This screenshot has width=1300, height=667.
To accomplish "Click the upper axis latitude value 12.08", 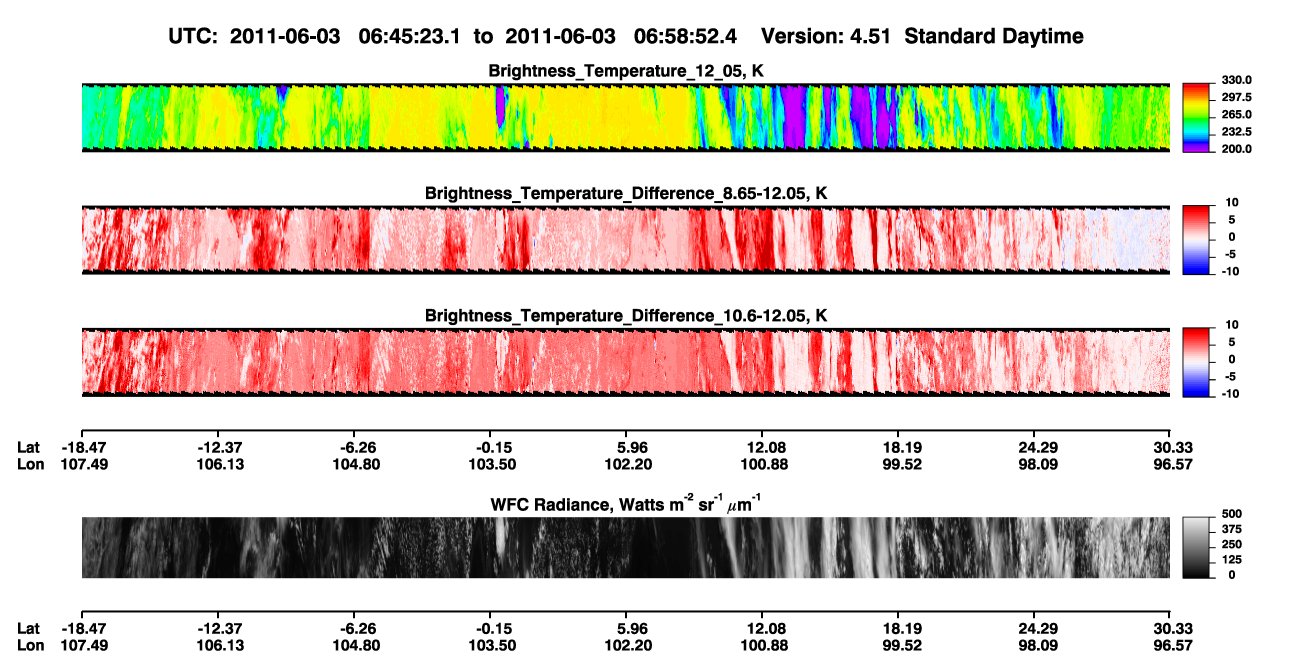I will (x=765, y=447).
